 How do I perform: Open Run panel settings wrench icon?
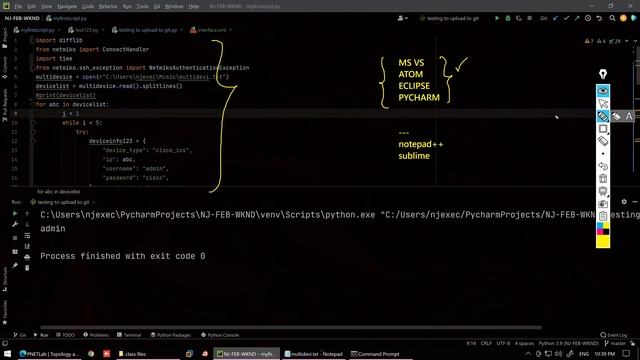pyautogui.click(x=15, y=224)
